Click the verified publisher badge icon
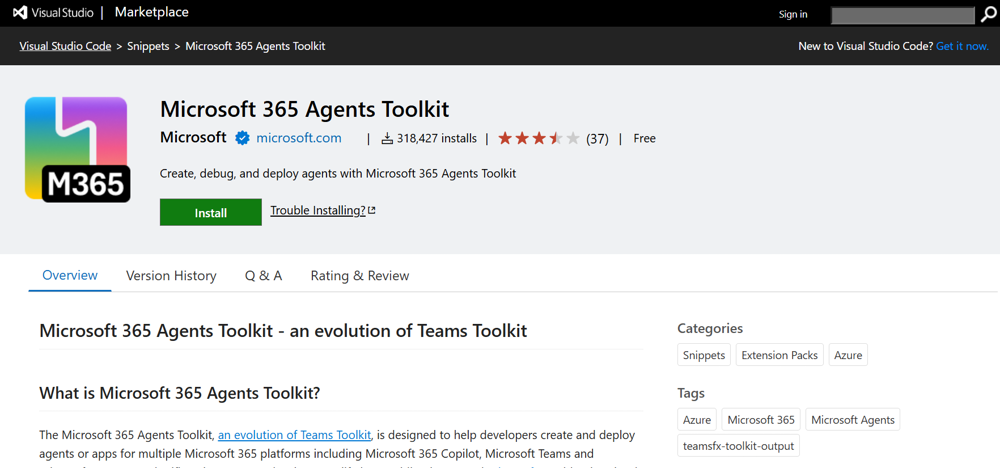The height and width of the screenshot is (468, 1000). [242, 138]
